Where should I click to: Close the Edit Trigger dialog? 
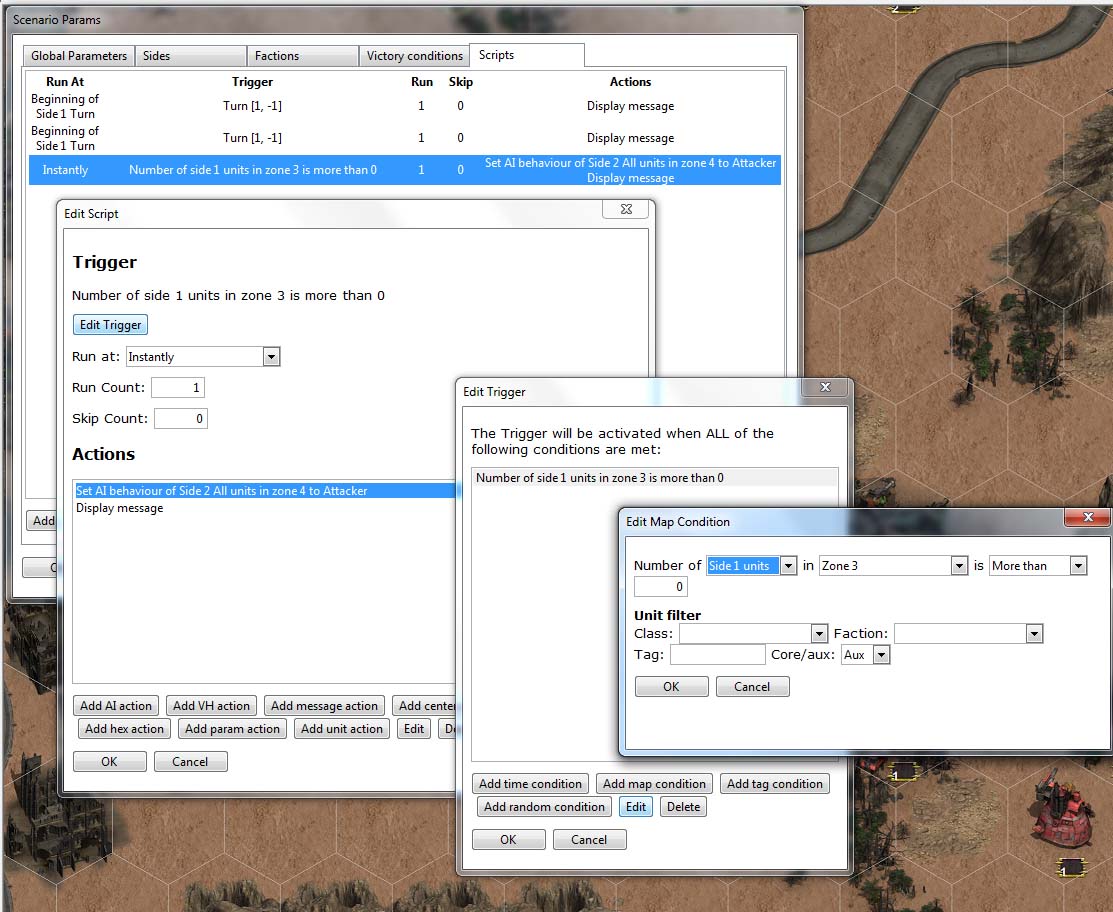[826, 388]
